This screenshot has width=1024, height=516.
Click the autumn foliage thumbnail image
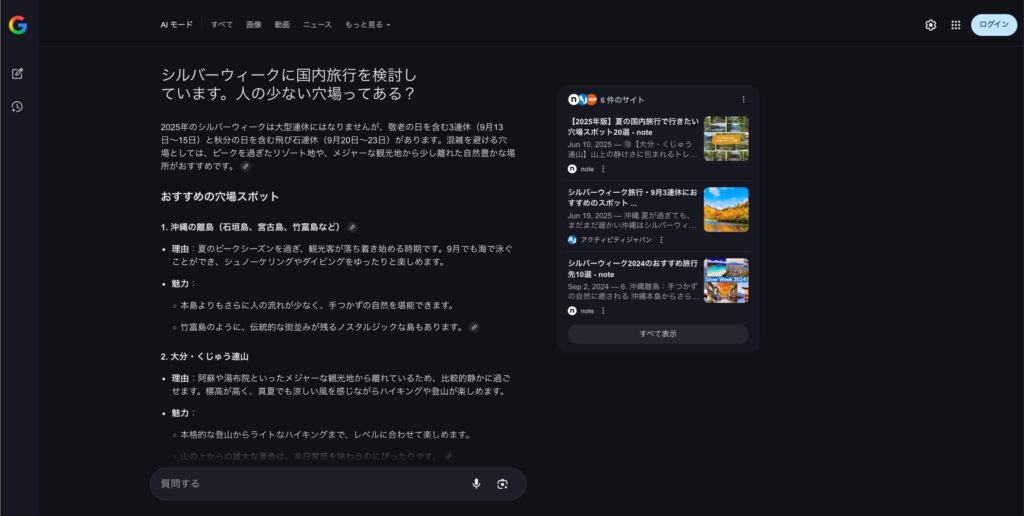click(726, 209)
